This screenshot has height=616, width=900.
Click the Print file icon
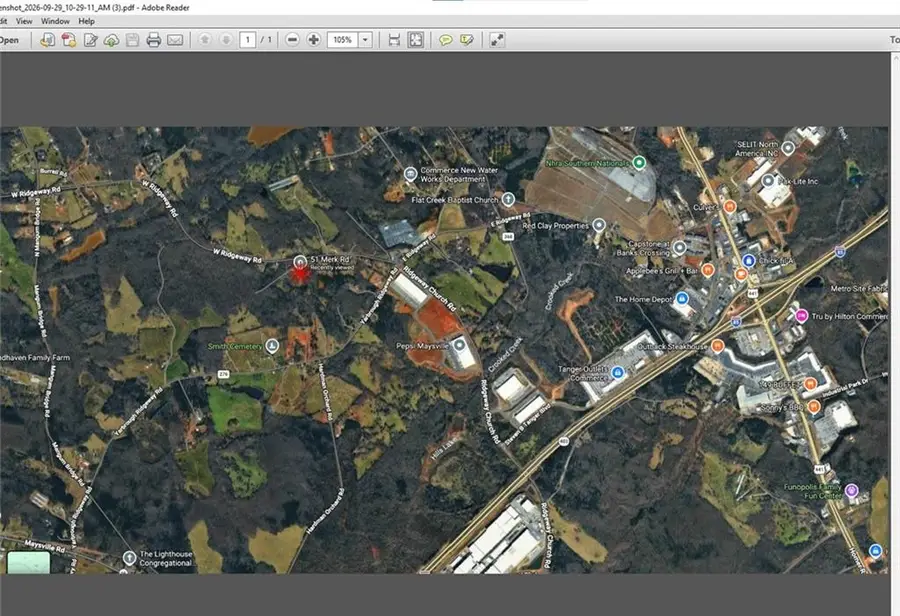153,40
